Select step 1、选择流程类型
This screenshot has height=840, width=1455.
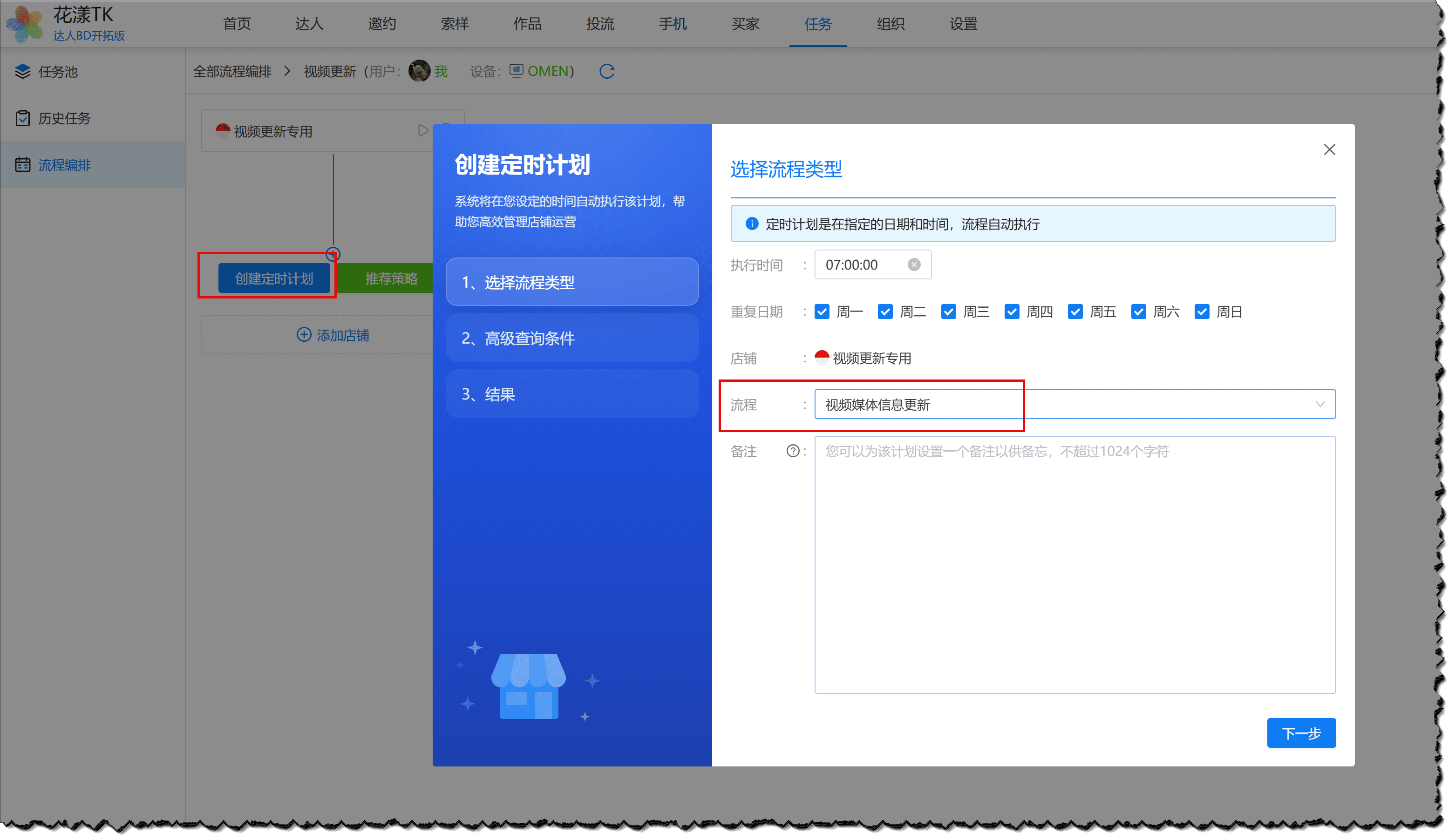(x=572, y=282)
